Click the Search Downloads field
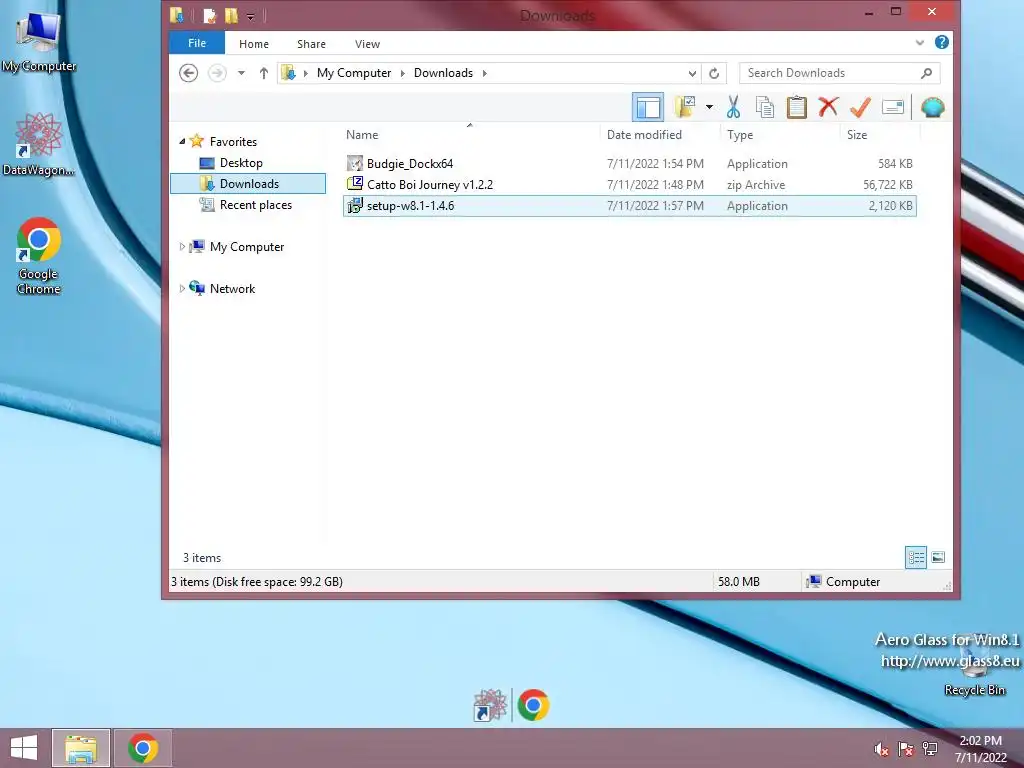 (839, 72)
